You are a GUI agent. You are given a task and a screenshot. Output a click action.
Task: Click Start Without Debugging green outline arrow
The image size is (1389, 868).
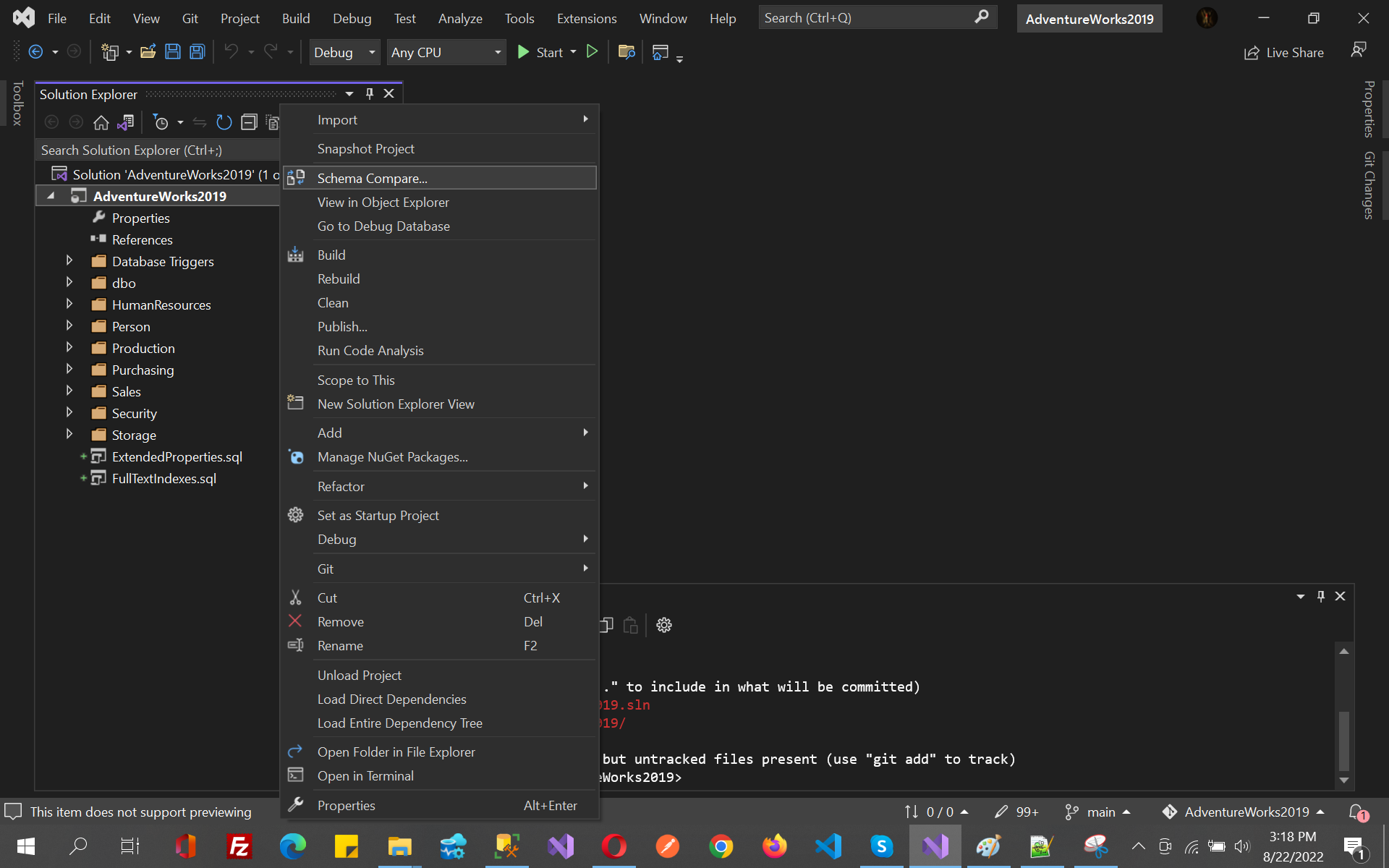(x=592, y=52)
